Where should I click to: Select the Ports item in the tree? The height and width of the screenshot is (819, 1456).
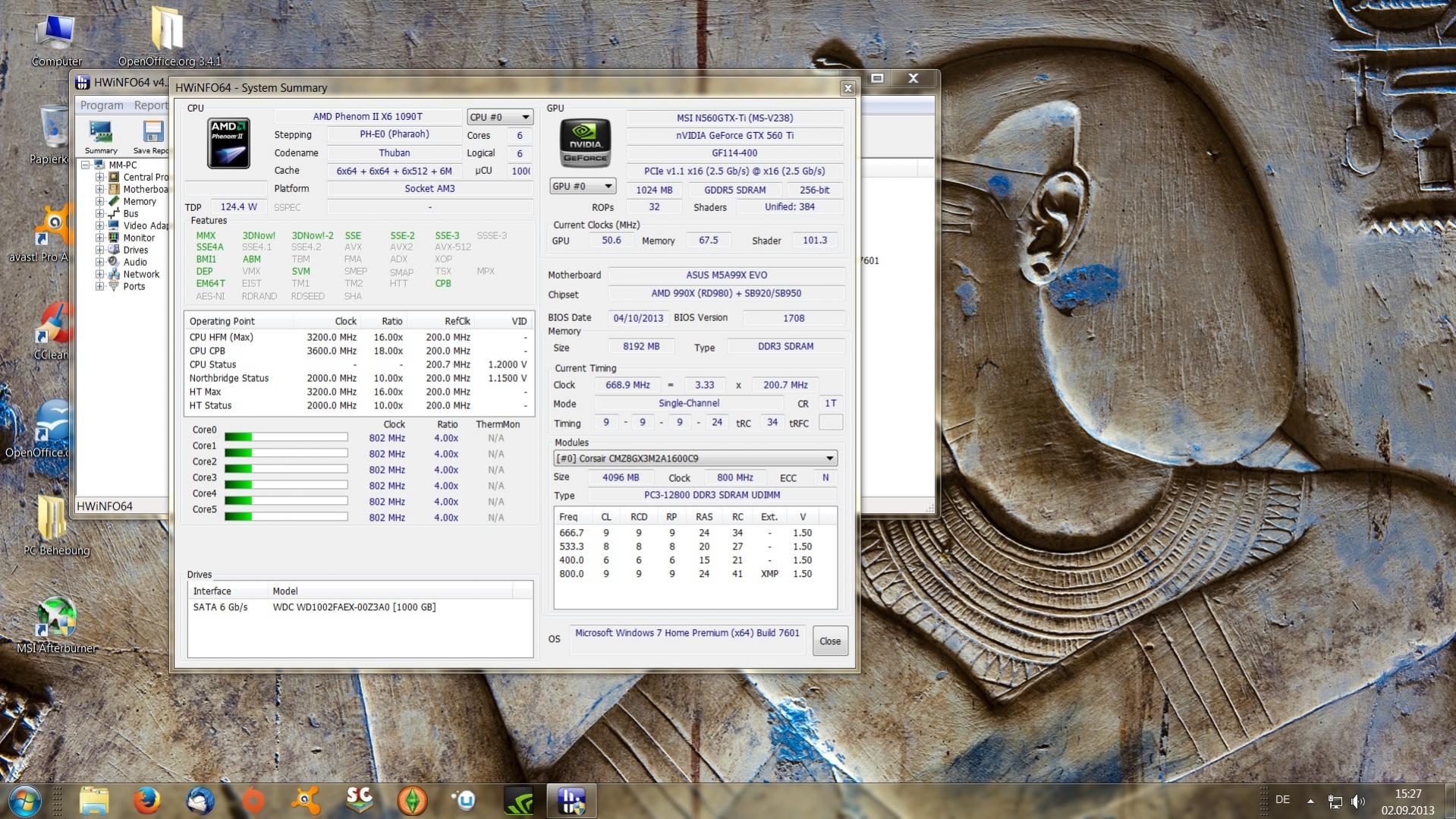[134, 286]
